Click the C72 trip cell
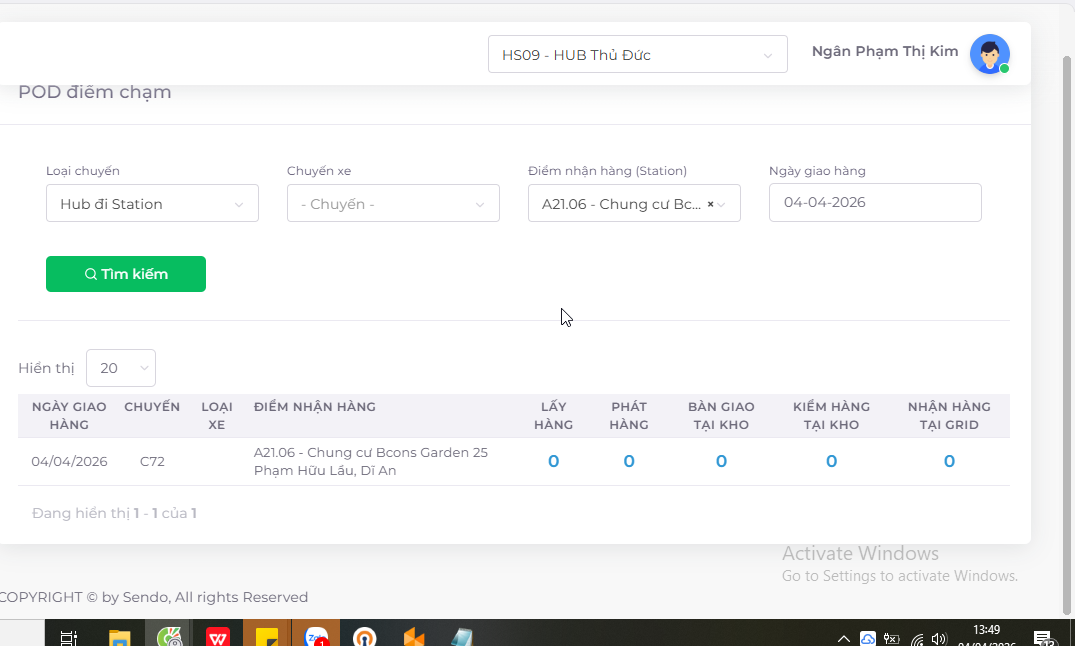The image size is (1075, 646). (x=152, y=462)
